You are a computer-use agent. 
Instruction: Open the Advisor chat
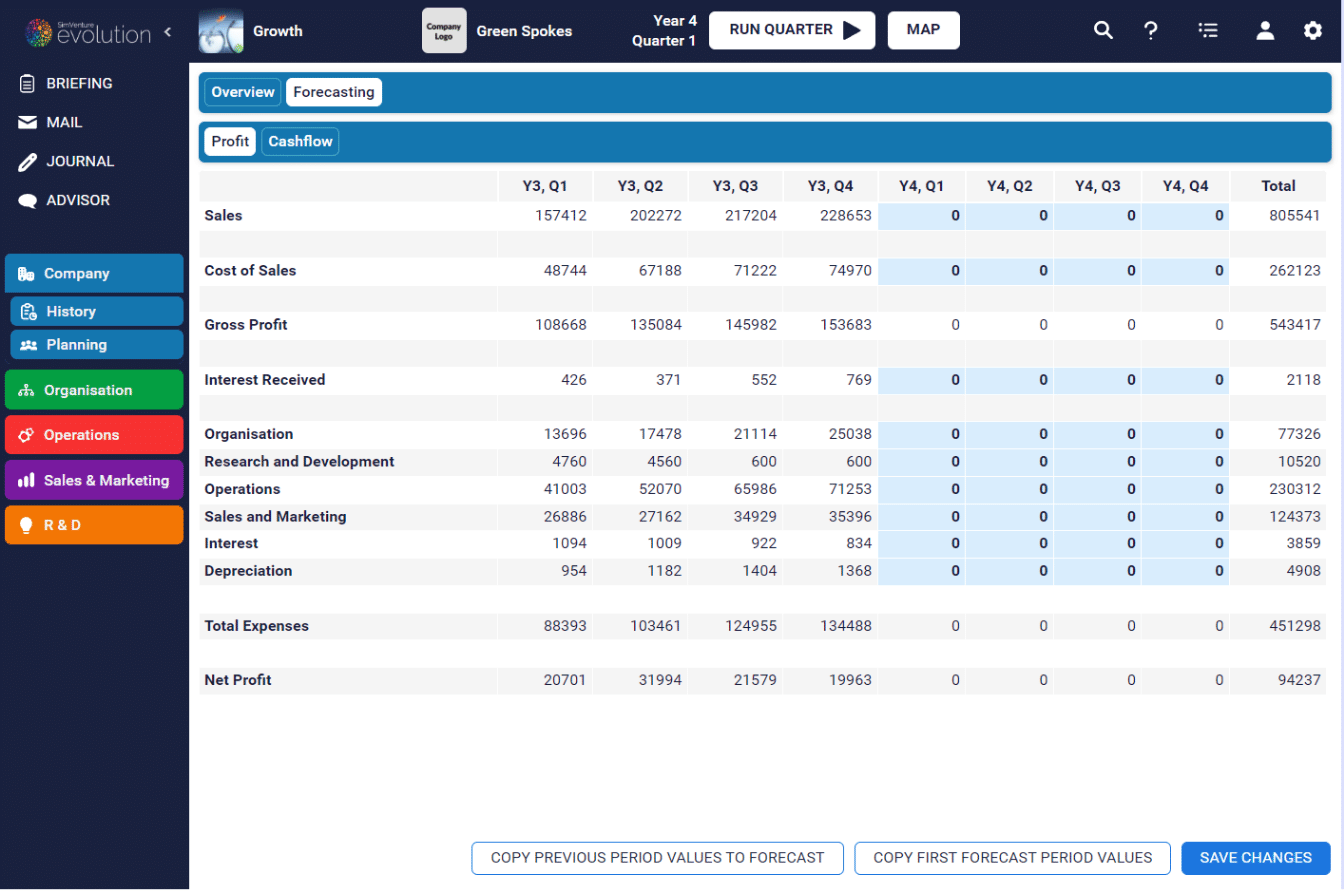click(x=77, y=201)
